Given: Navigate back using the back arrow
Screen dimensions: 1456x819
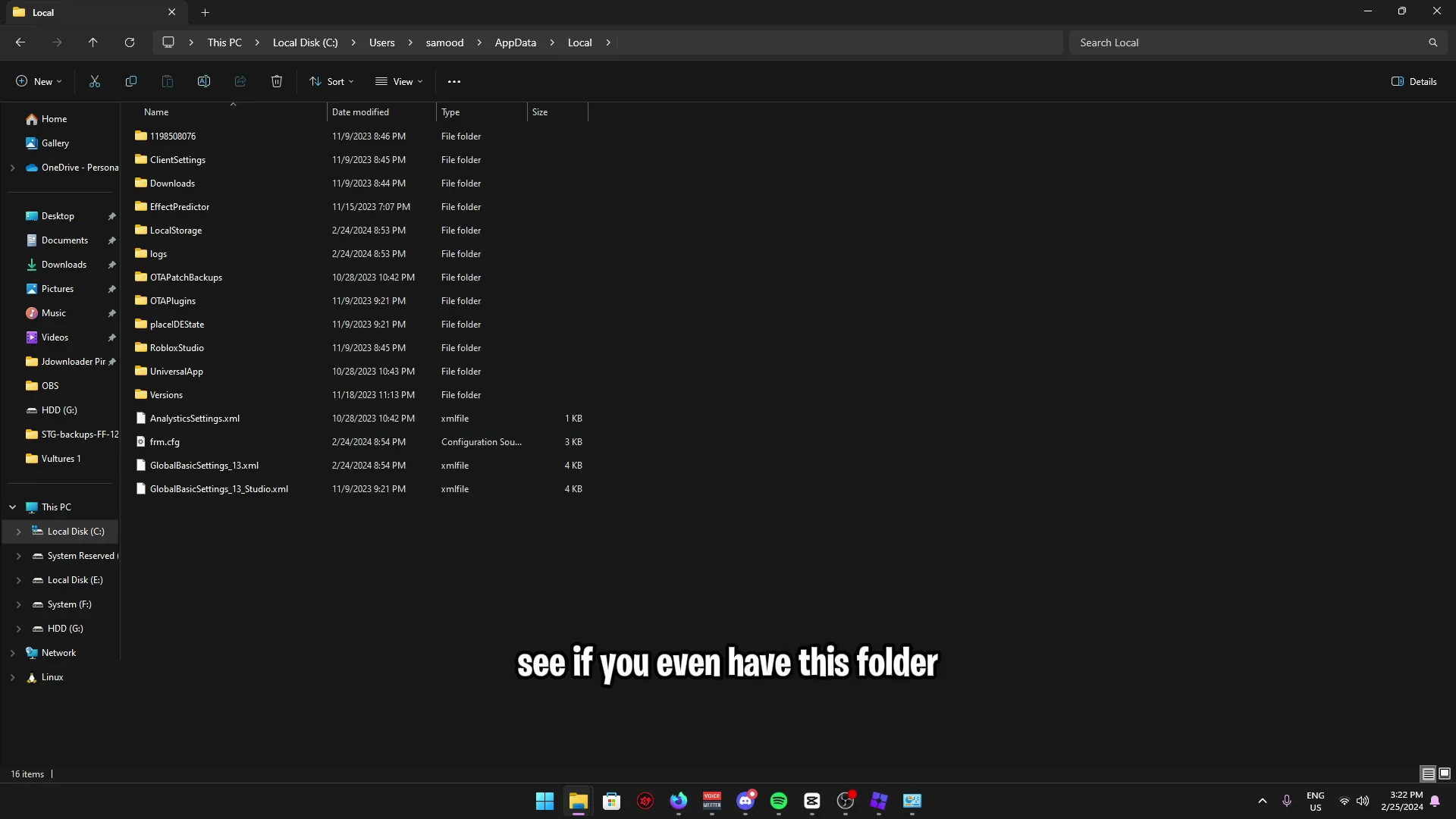Looking at the screenshot, I should tap(20, 42).
